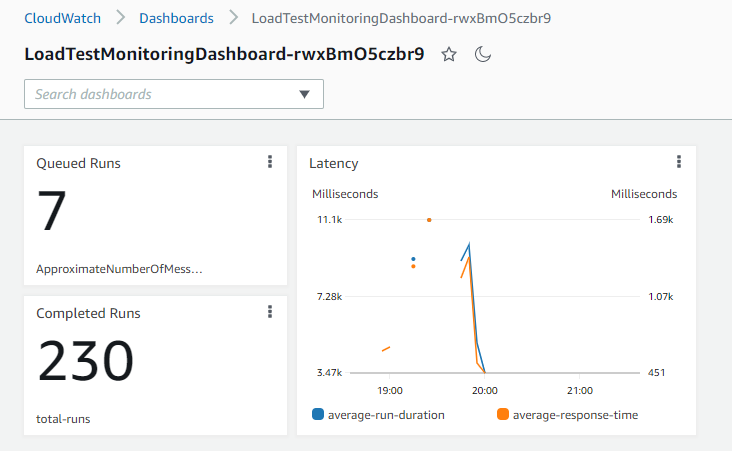Open the Completed Runs widget actions menu

click(x=270, y=312)
